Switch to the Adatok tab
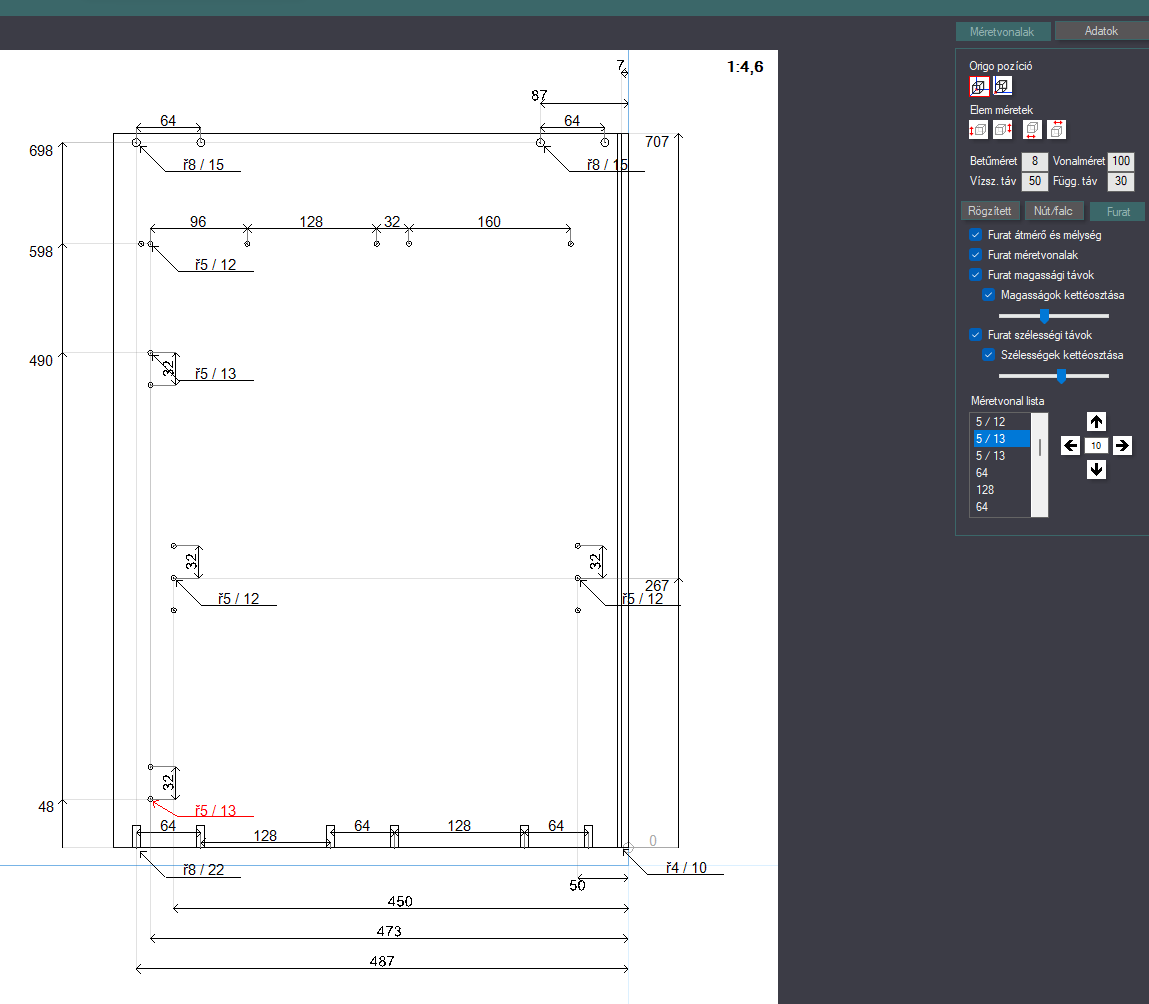Viewport: 1149px width, 1004px height. click(x=1101, y=31)
